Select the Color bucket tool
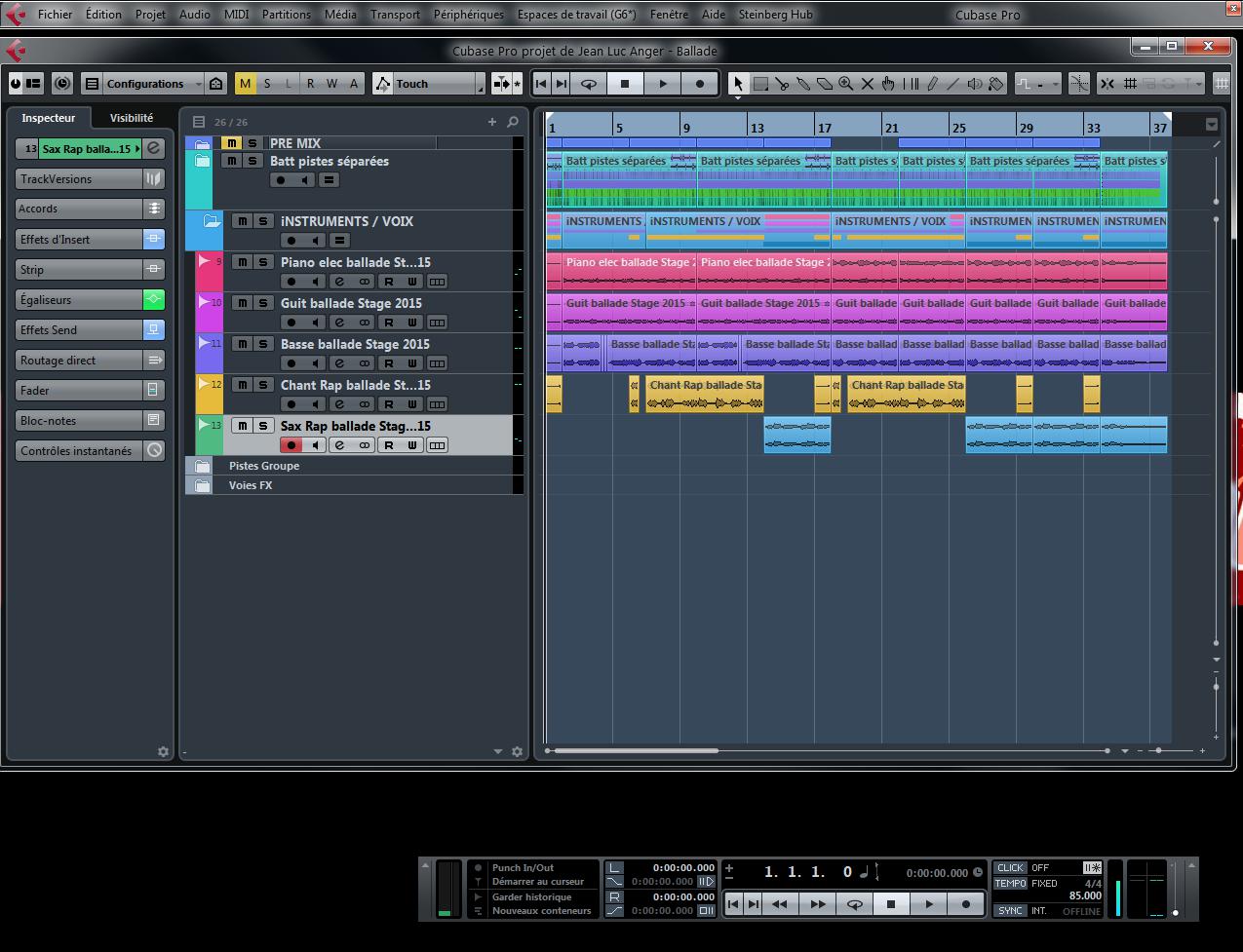 (996, 84)
